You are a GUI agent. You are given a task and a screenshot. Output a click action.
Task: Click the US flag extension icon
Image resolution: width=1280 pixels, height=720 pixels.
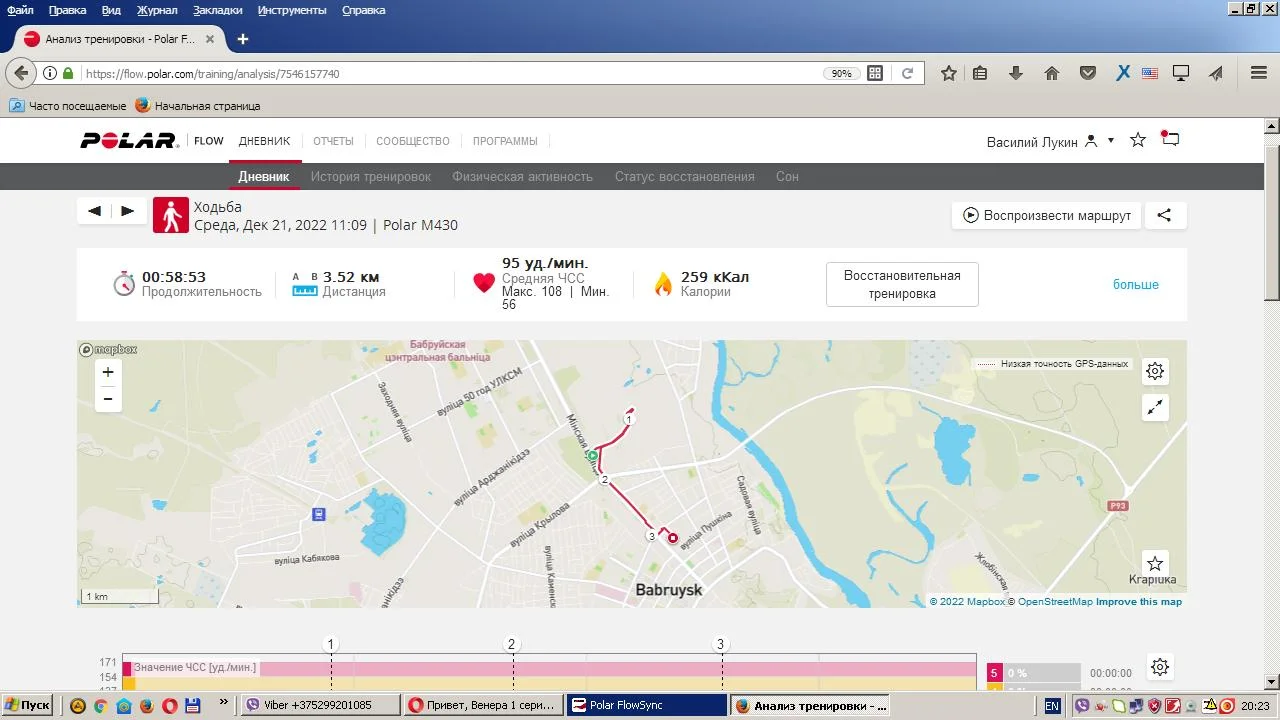[1150, 73]
